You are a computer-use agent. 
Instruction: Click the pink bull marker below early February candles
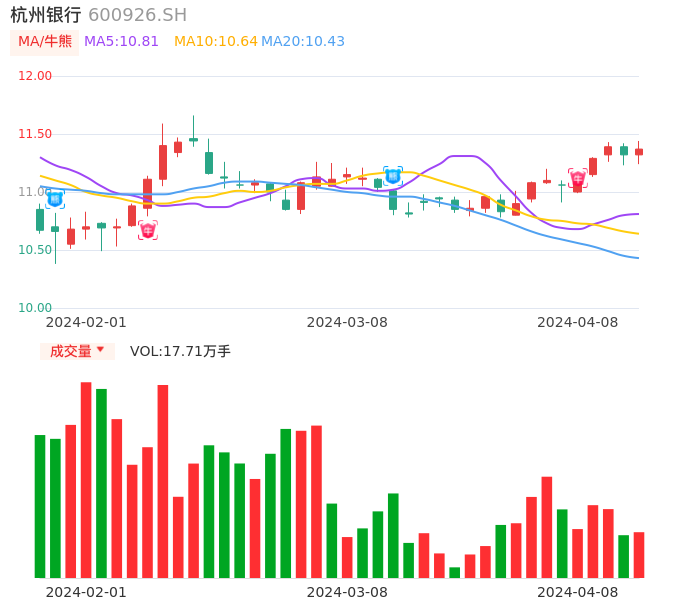[148, 230]
